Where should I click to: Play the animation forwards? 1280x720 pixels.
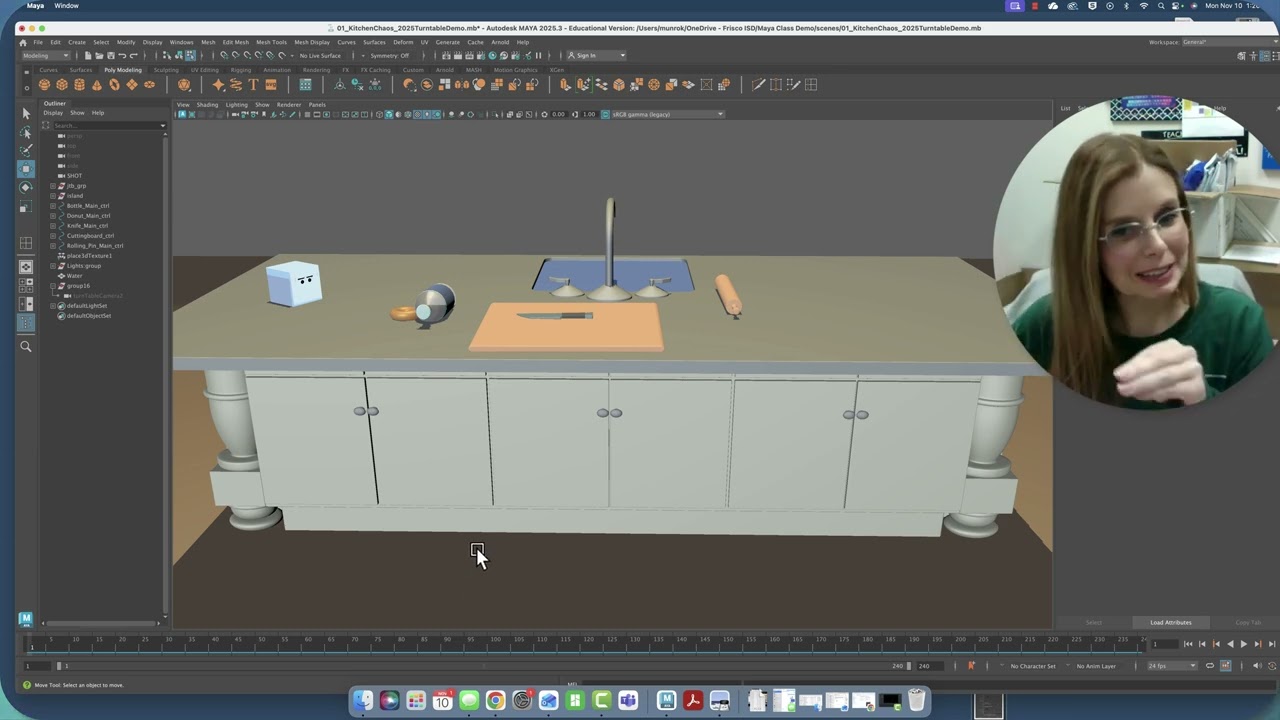pos(1243,645)
